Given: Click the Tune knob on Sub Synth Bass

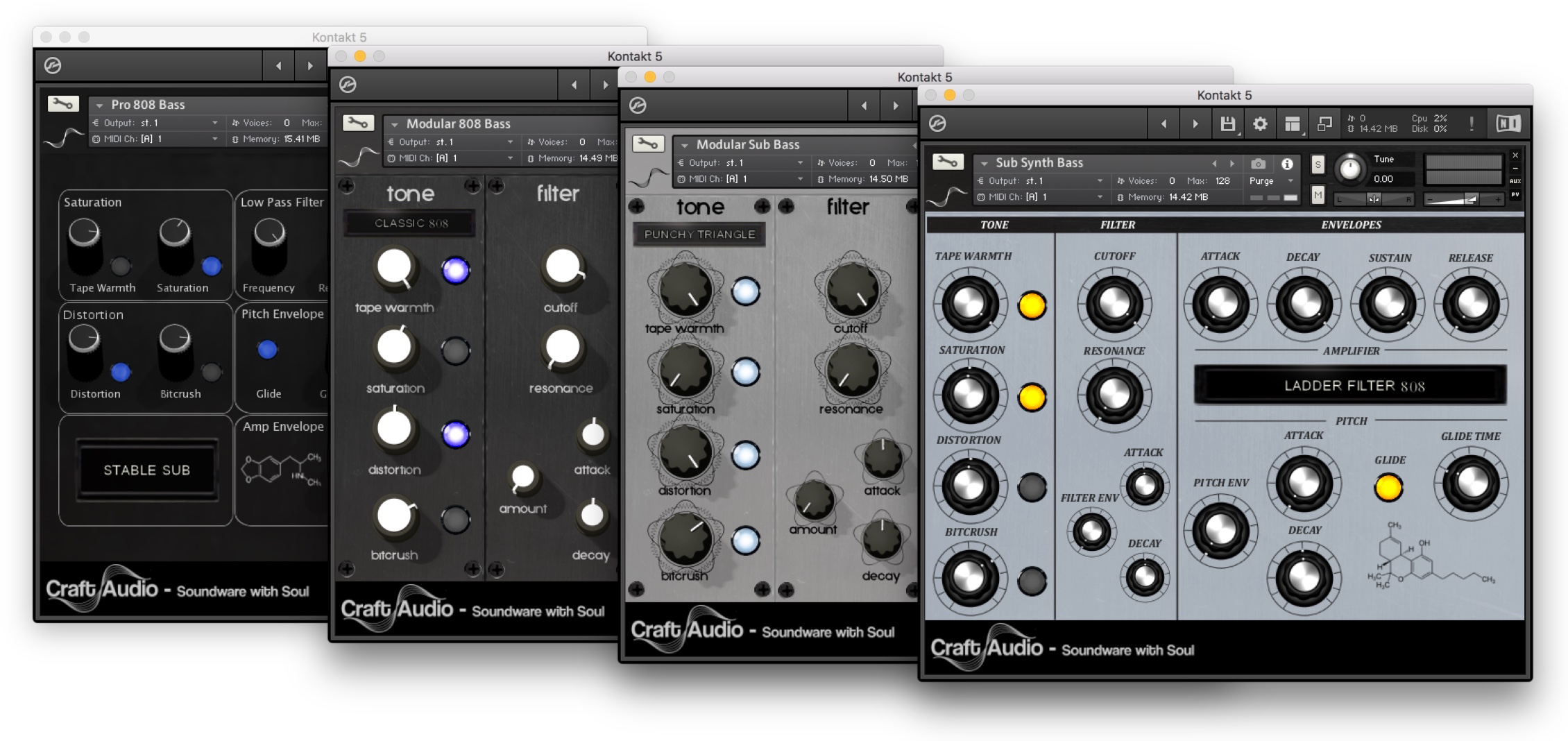Looking at the screenshot, I should (x=1350, y=169).
